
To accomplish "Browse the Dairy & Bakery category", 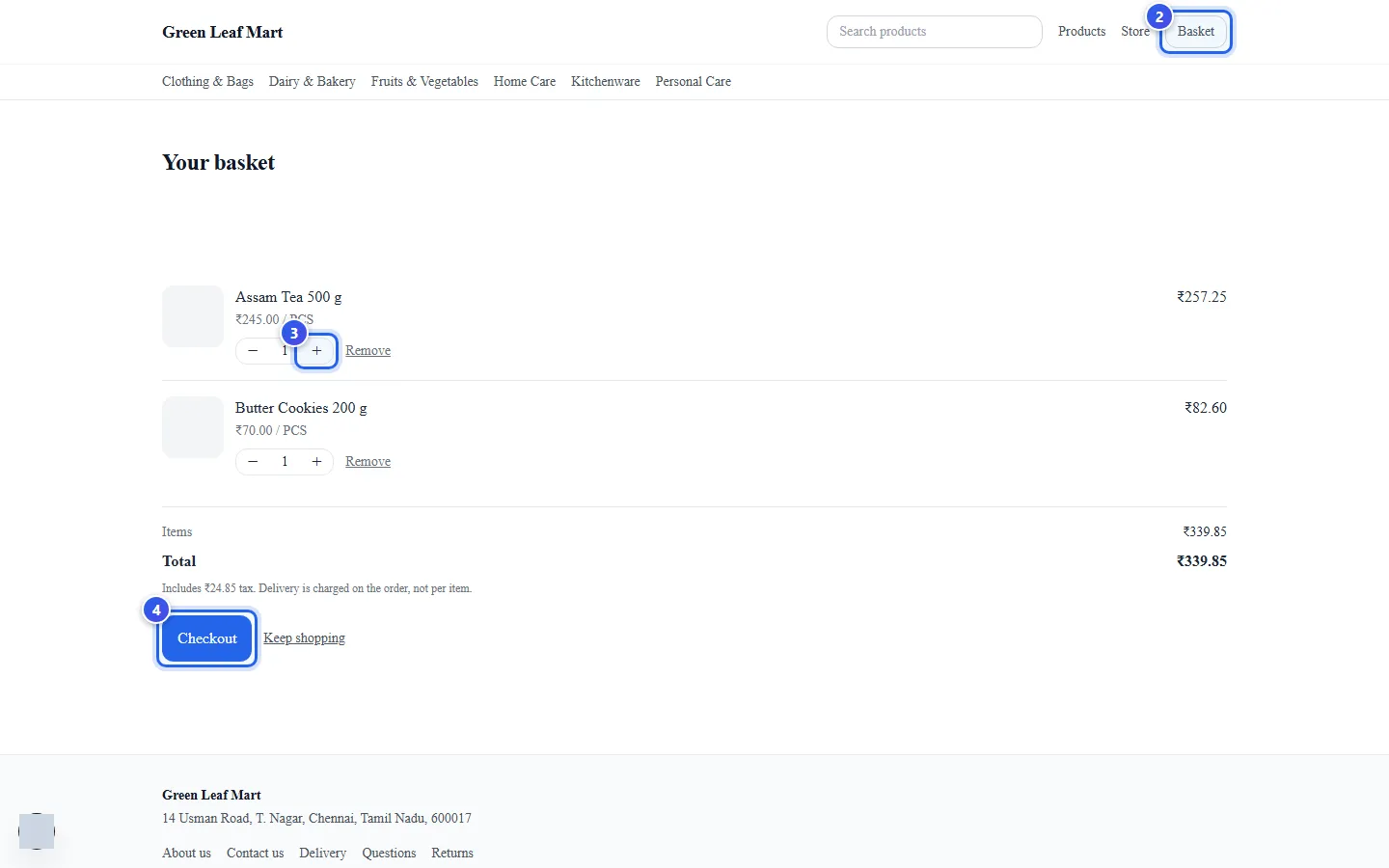I will click(x=312, y=82).
